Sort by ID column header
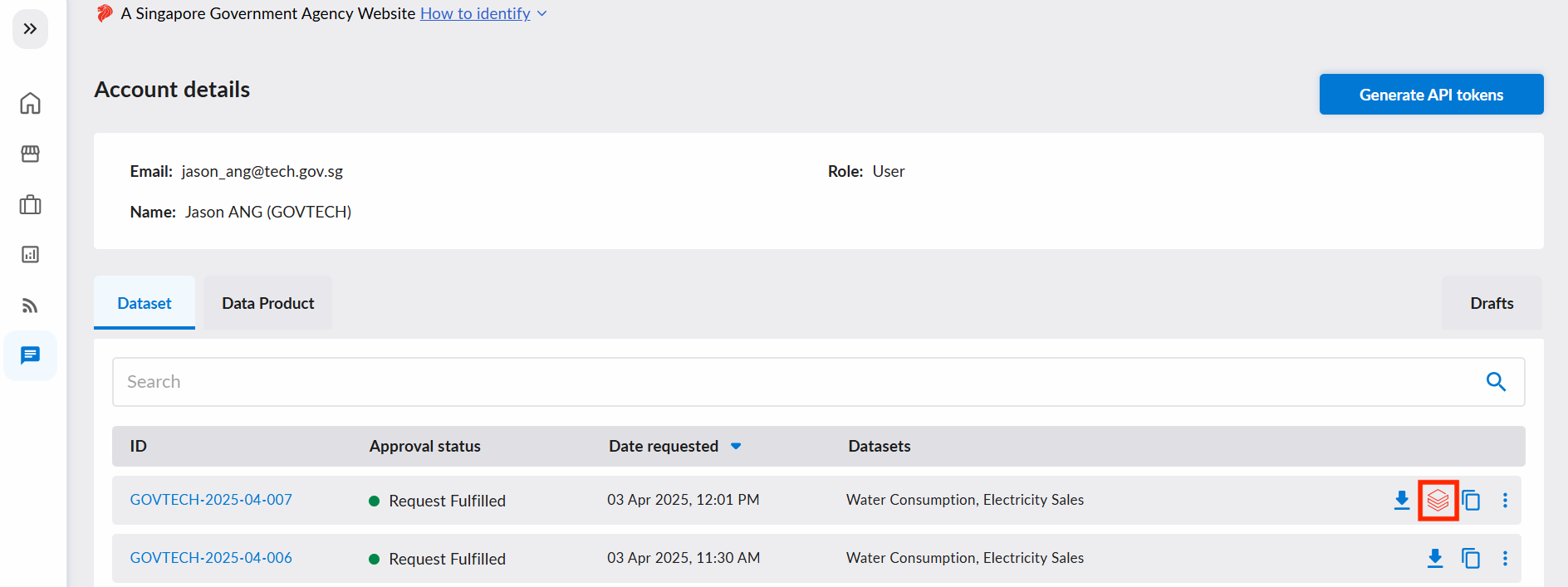The width and height of the screenshot is (1568, 587). (x=138, y=446)
